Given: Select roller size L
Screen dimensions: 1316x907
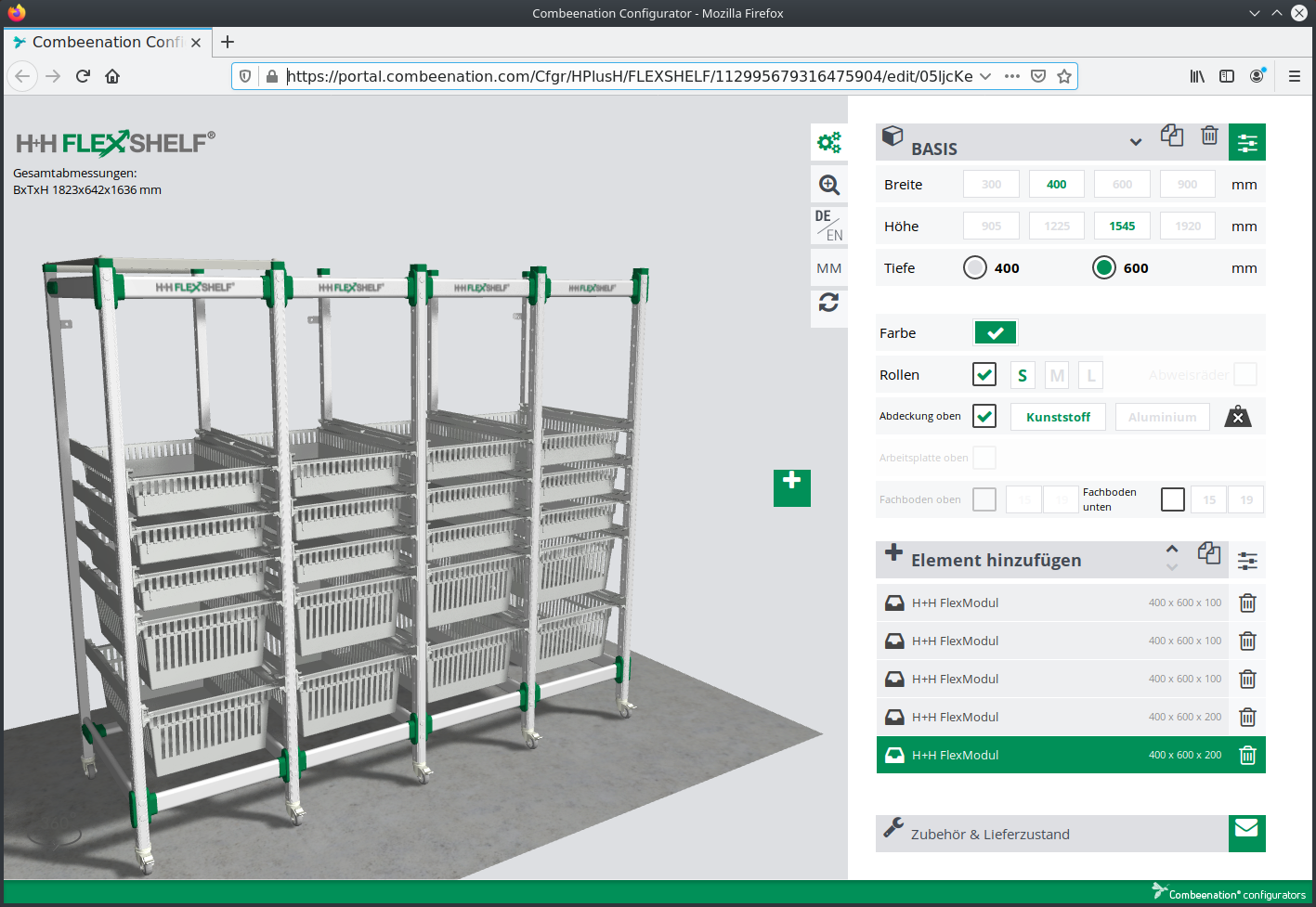Looking at the screenshot, I should pyautogui.click(x=1091, y=375).
